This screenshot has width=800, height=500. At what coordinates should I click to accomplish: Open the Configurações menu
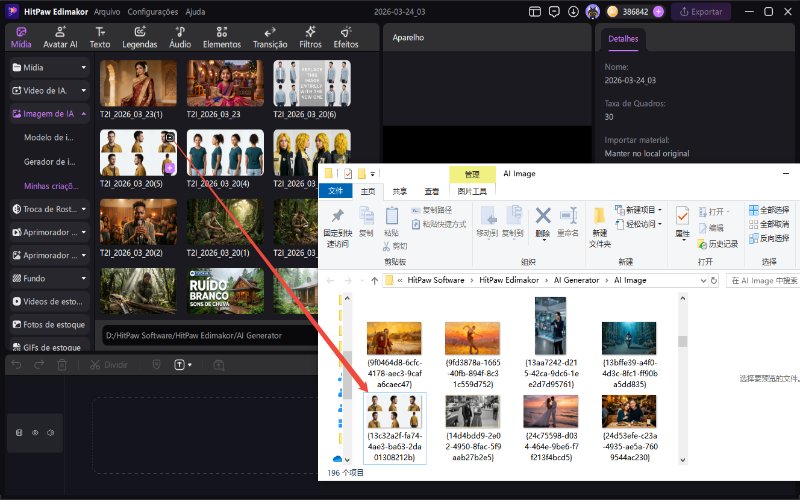pyautogui.click(x=153, y=12)
